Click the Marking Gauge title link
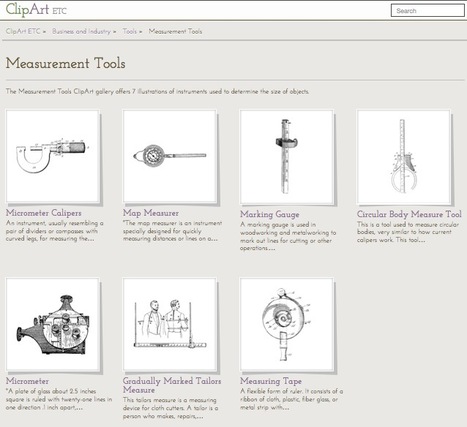The image size is (467, 427). coord(270,214)
